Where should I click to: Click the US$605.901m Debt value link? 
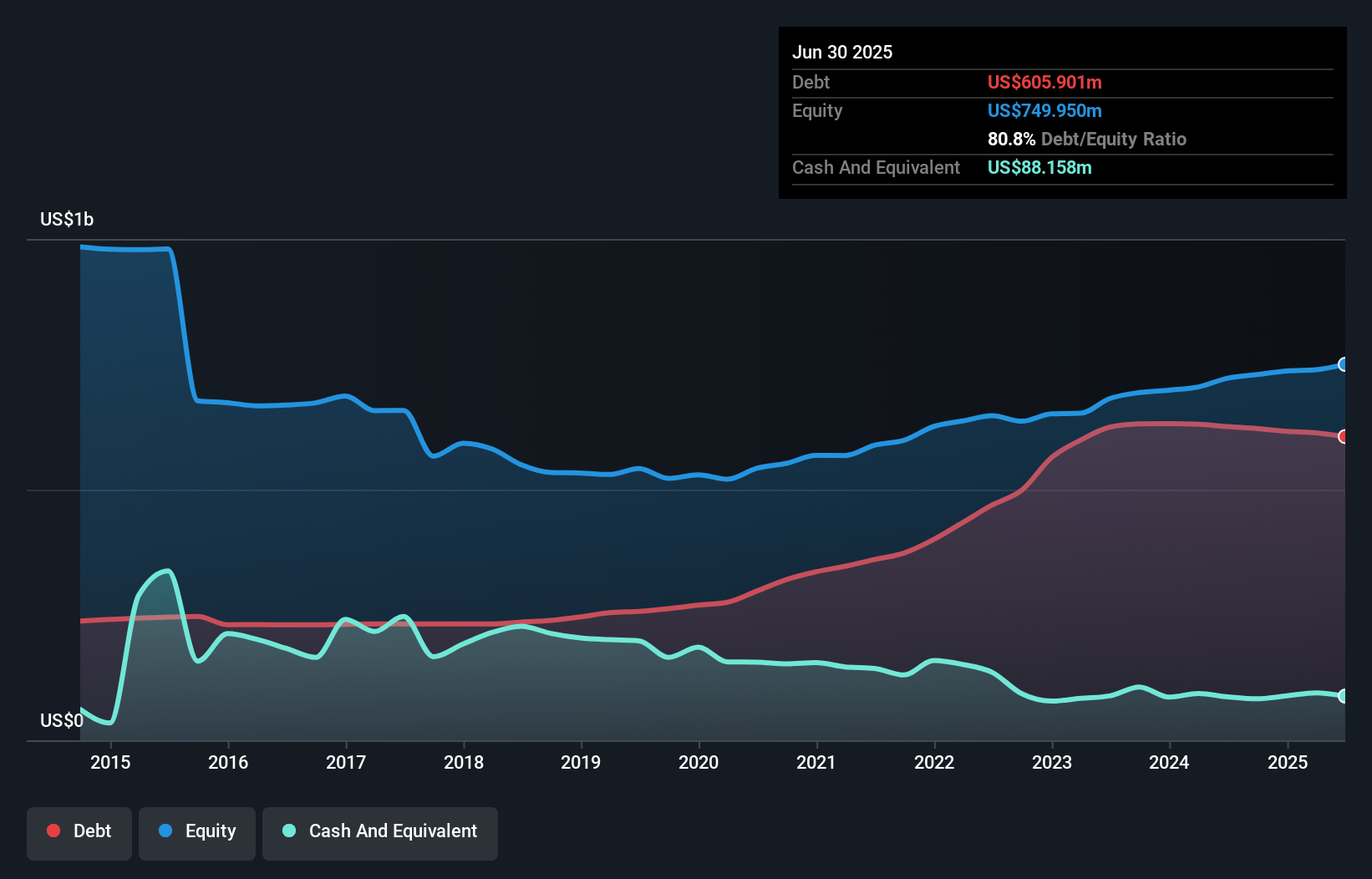point(1044,82)
